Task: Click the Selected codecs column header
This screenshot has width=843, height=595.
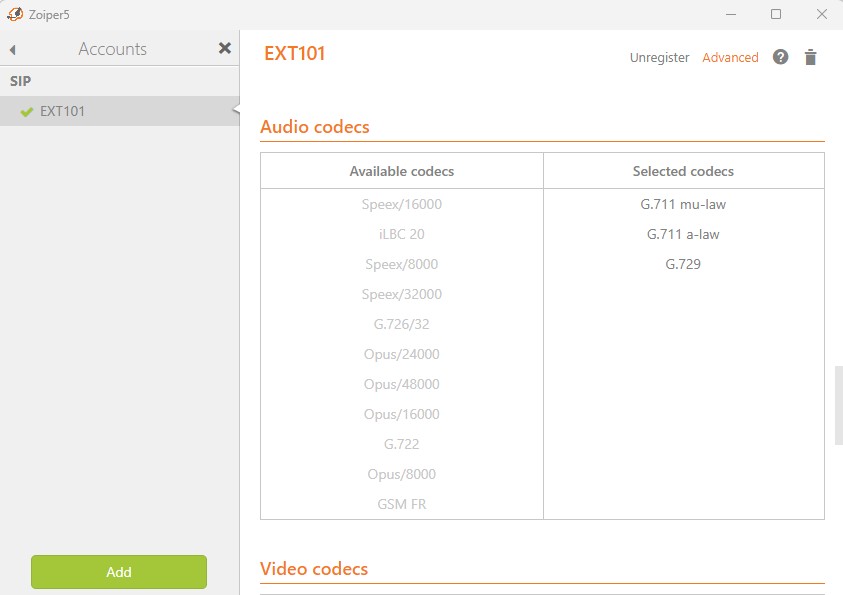Action: 683,171
